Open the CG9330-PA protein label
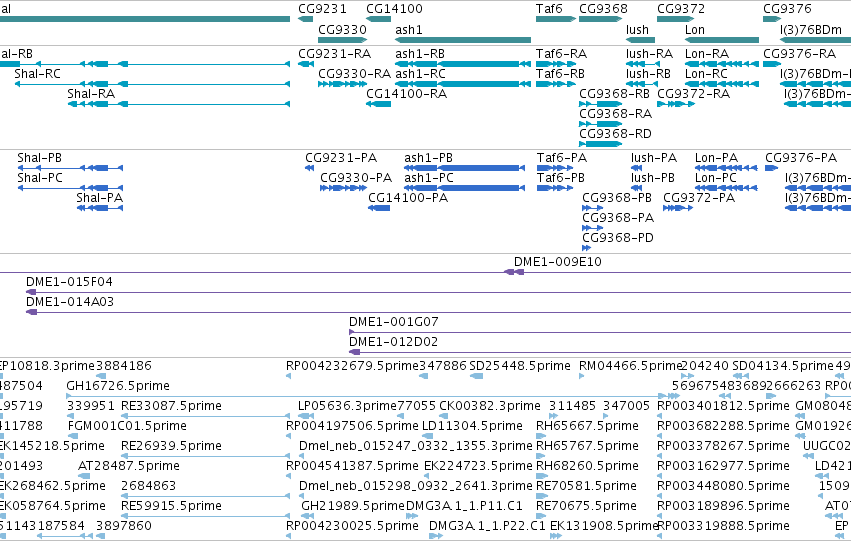The height and width of the screenshot is (541, 851). pos(356,178)
